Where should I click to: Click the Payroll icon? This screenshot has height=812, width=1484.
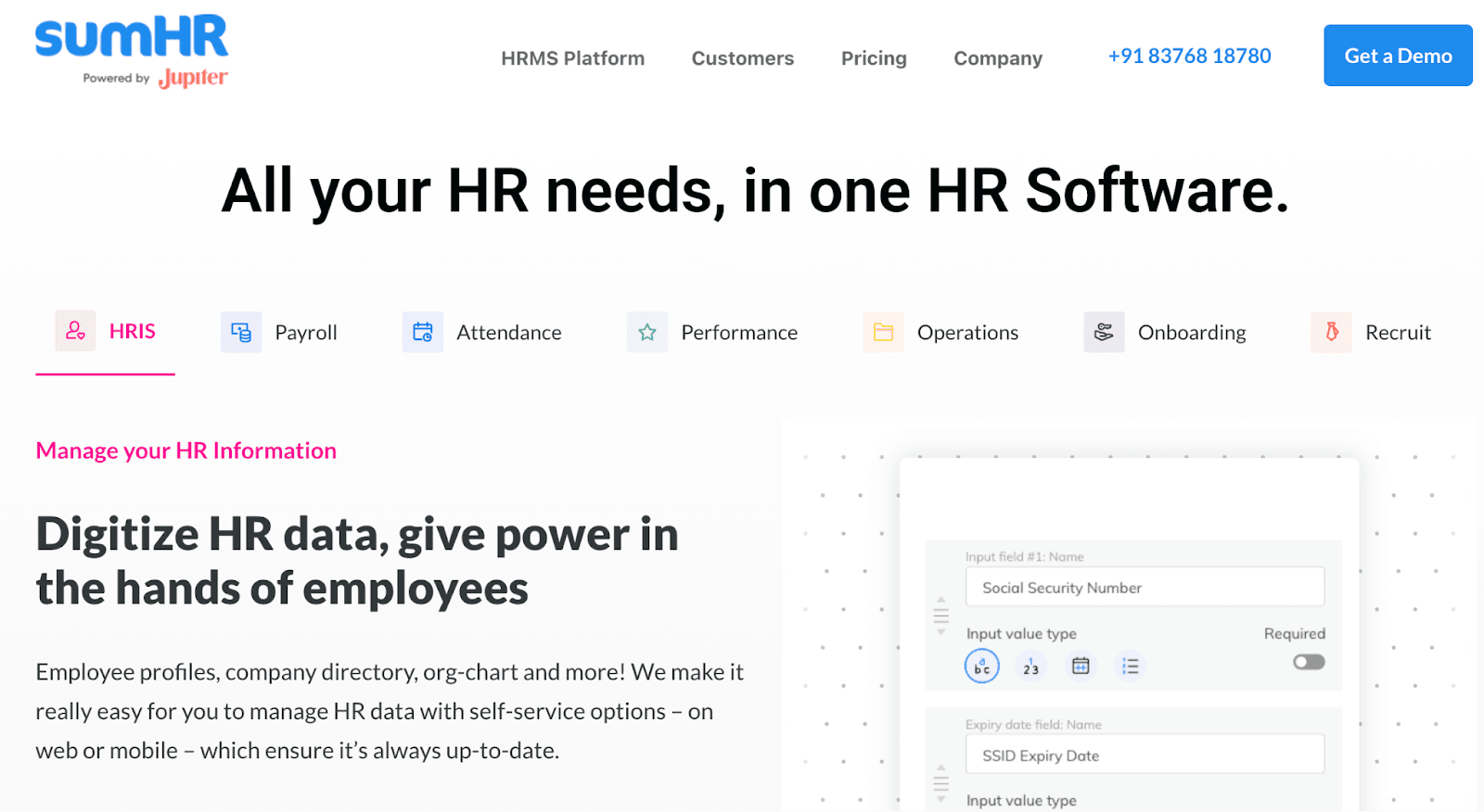point(241,332)
